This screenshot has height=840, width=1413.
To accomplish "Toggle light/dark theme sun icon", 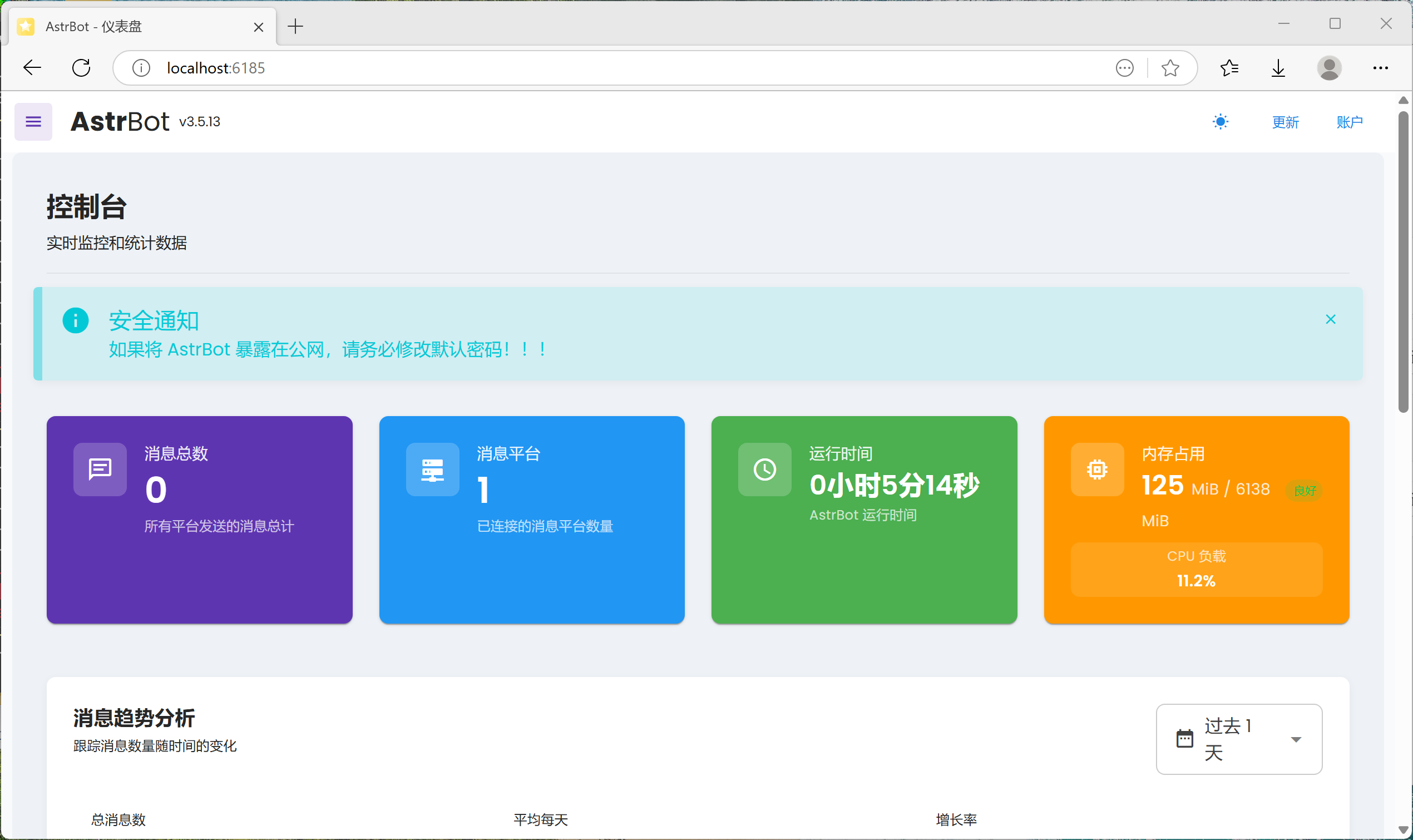I will 1221,122.
